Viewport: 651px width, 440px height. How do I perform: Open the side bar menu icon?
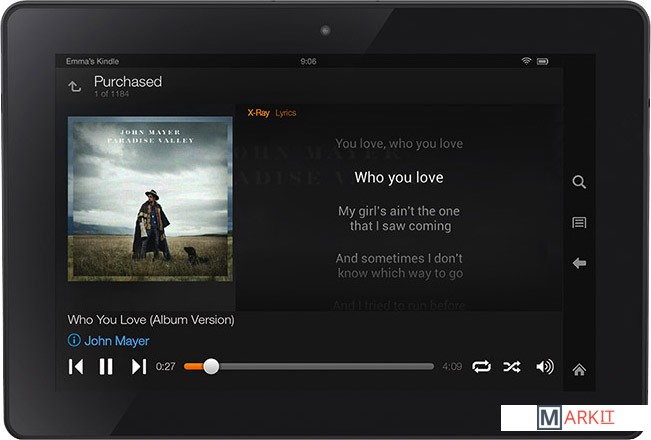point(579,223)
